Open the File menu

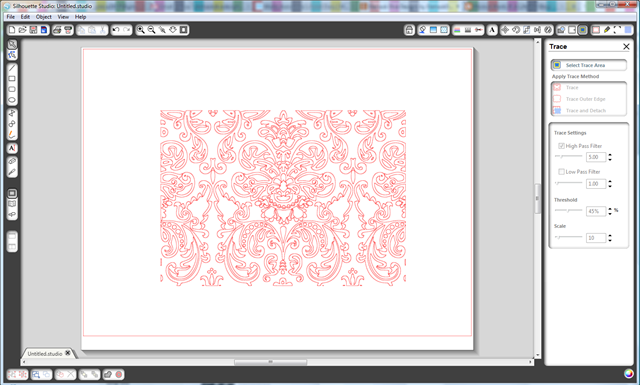click(11, 17)
